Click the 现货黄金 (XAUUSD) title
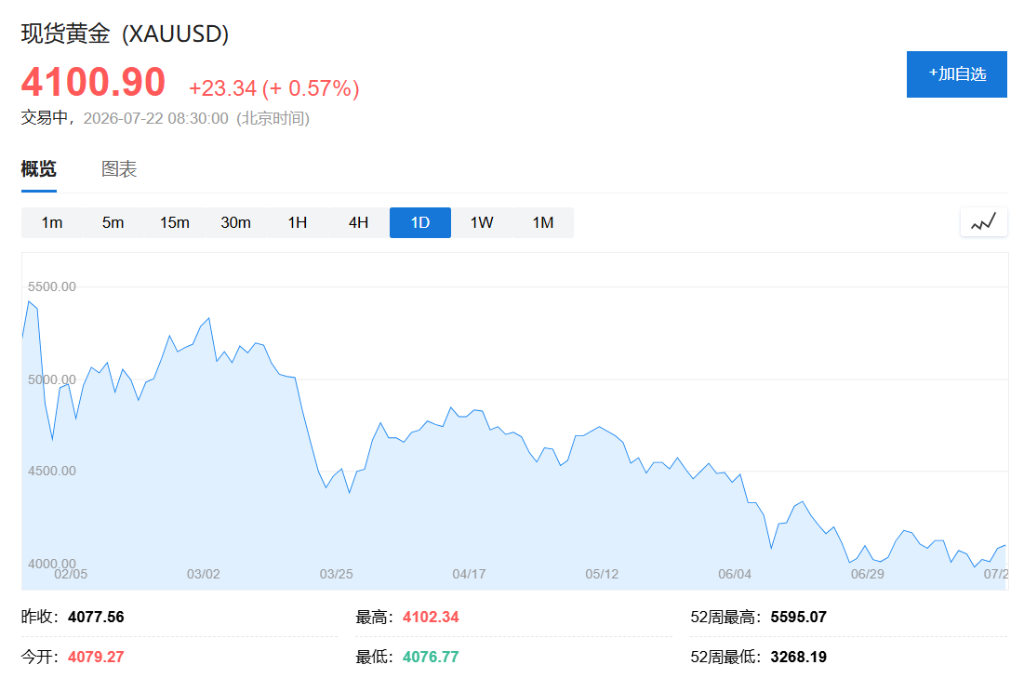1024x677 pixels. pos(125,34)
